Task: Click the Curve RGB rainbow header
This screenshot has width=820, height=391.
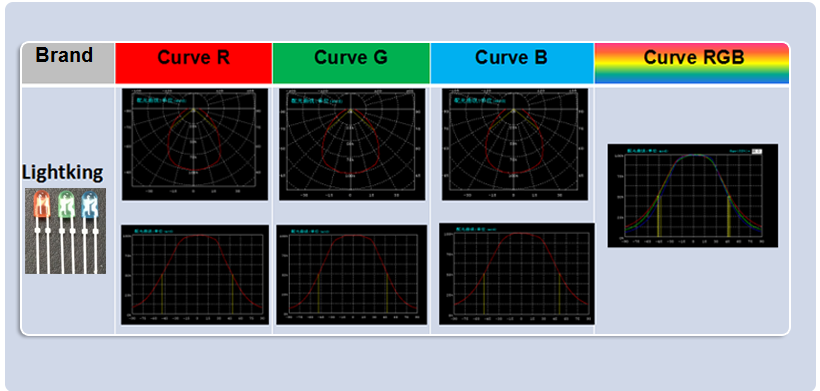Action: (691, 63)
